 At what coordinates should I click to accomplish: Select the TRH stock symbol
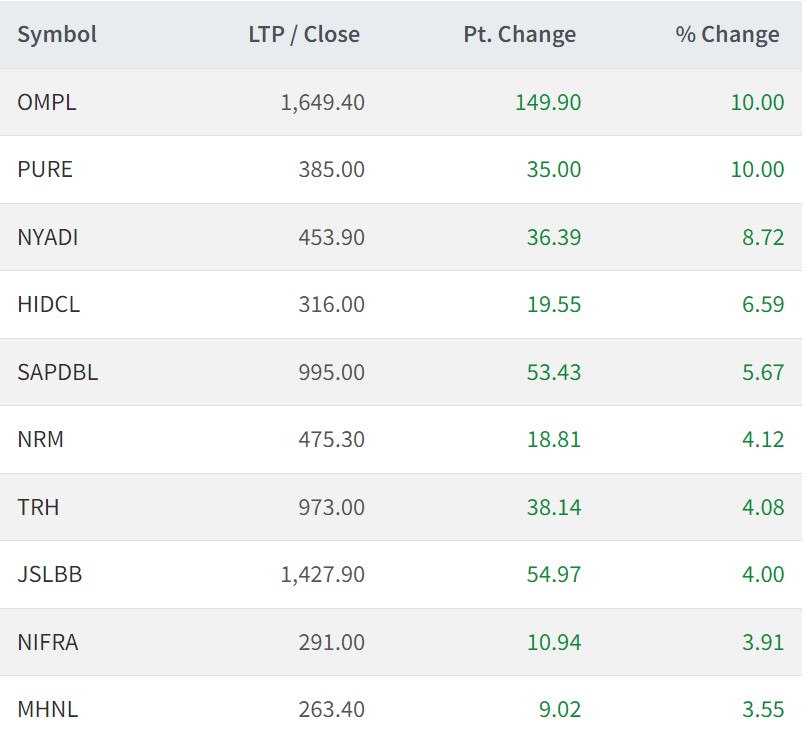[38, 507]
